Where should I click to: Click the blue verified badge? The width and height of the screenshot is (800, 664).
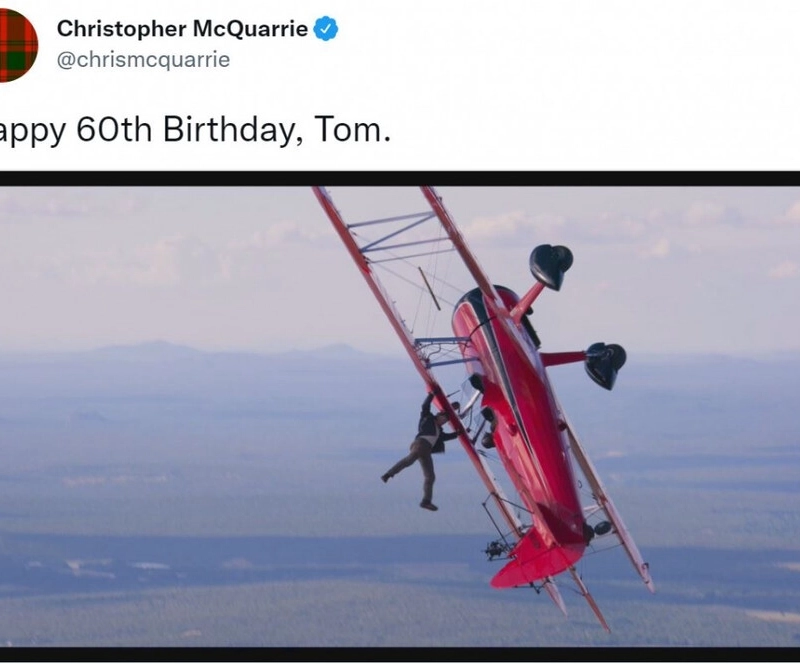coord(325,29)
